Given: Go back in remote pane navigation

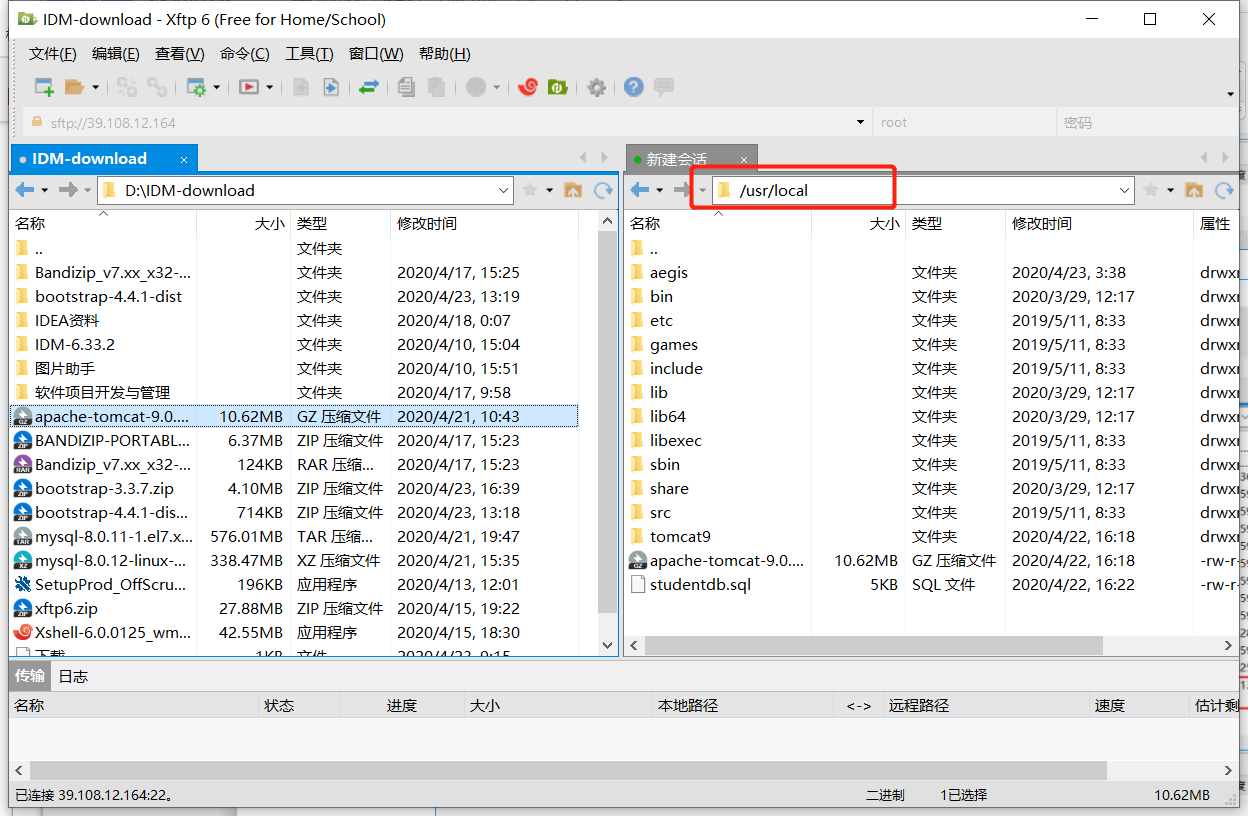Looking at the screenshot, I should (x=639, y=190).
